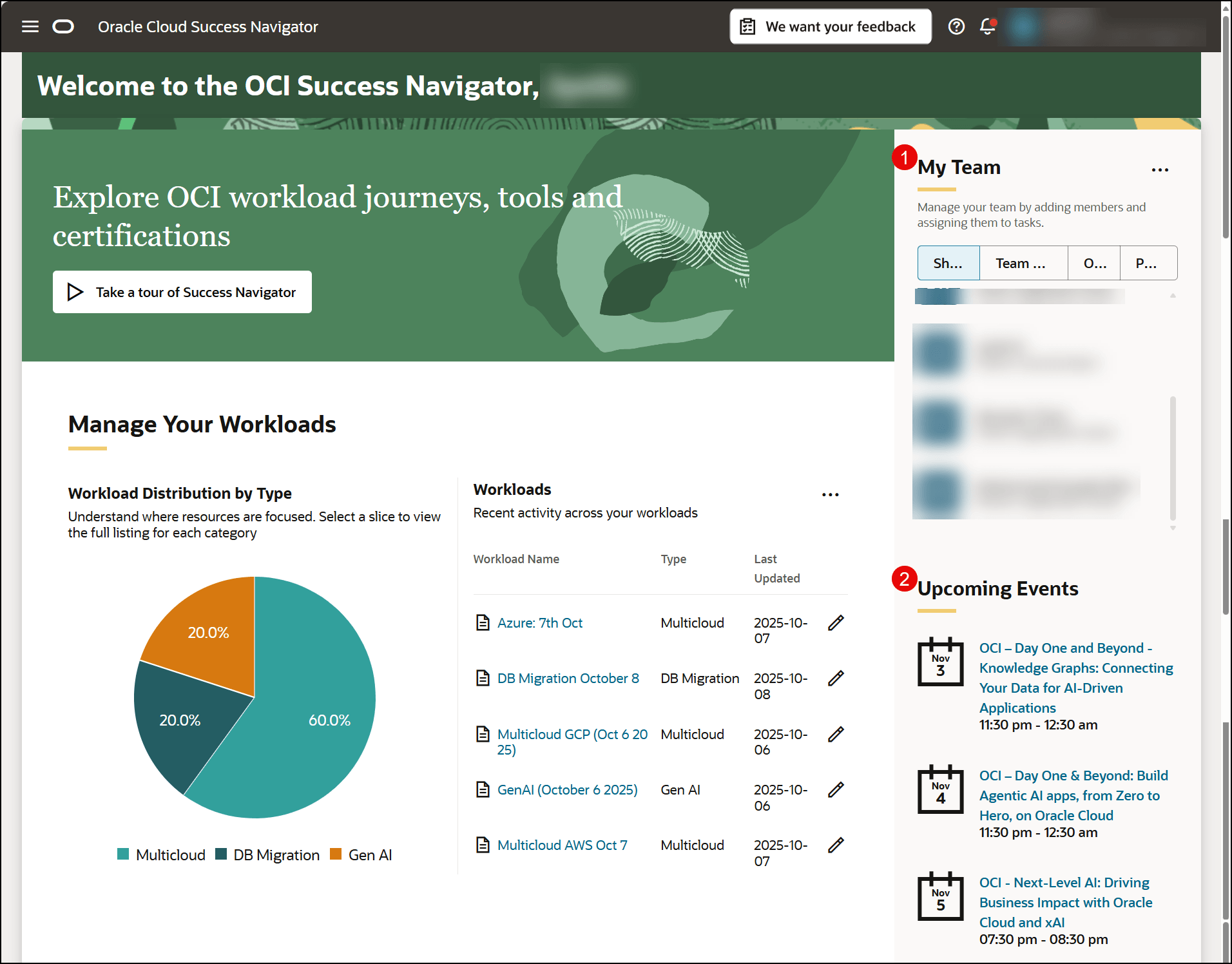The width and height of the screenshot is (1232, 964).
Task: Edit the DB Migration October 8 workload
Action: (836, 678)
